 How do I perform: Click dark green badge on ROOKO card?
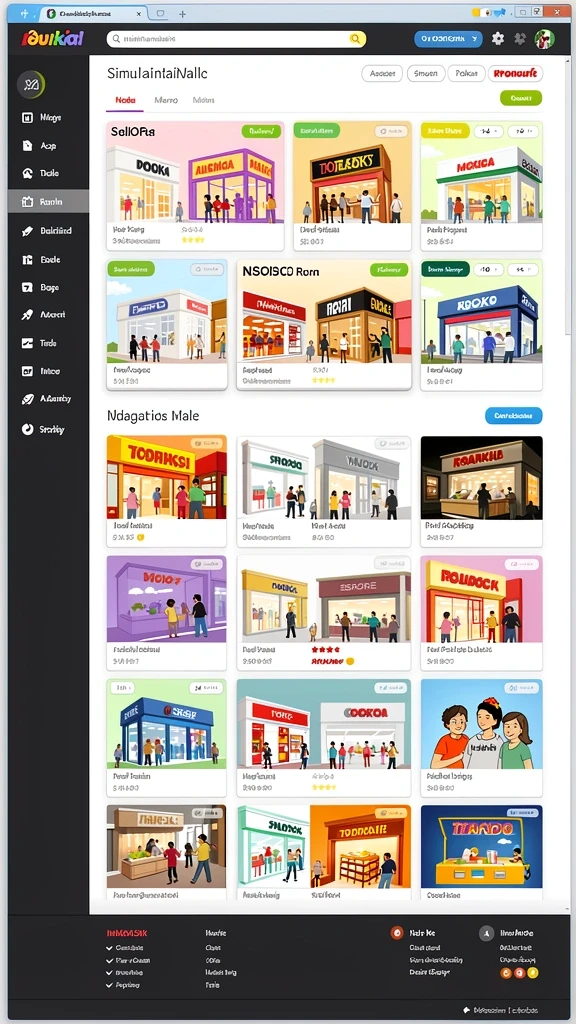pyautogui.click(x=445, y=269)
